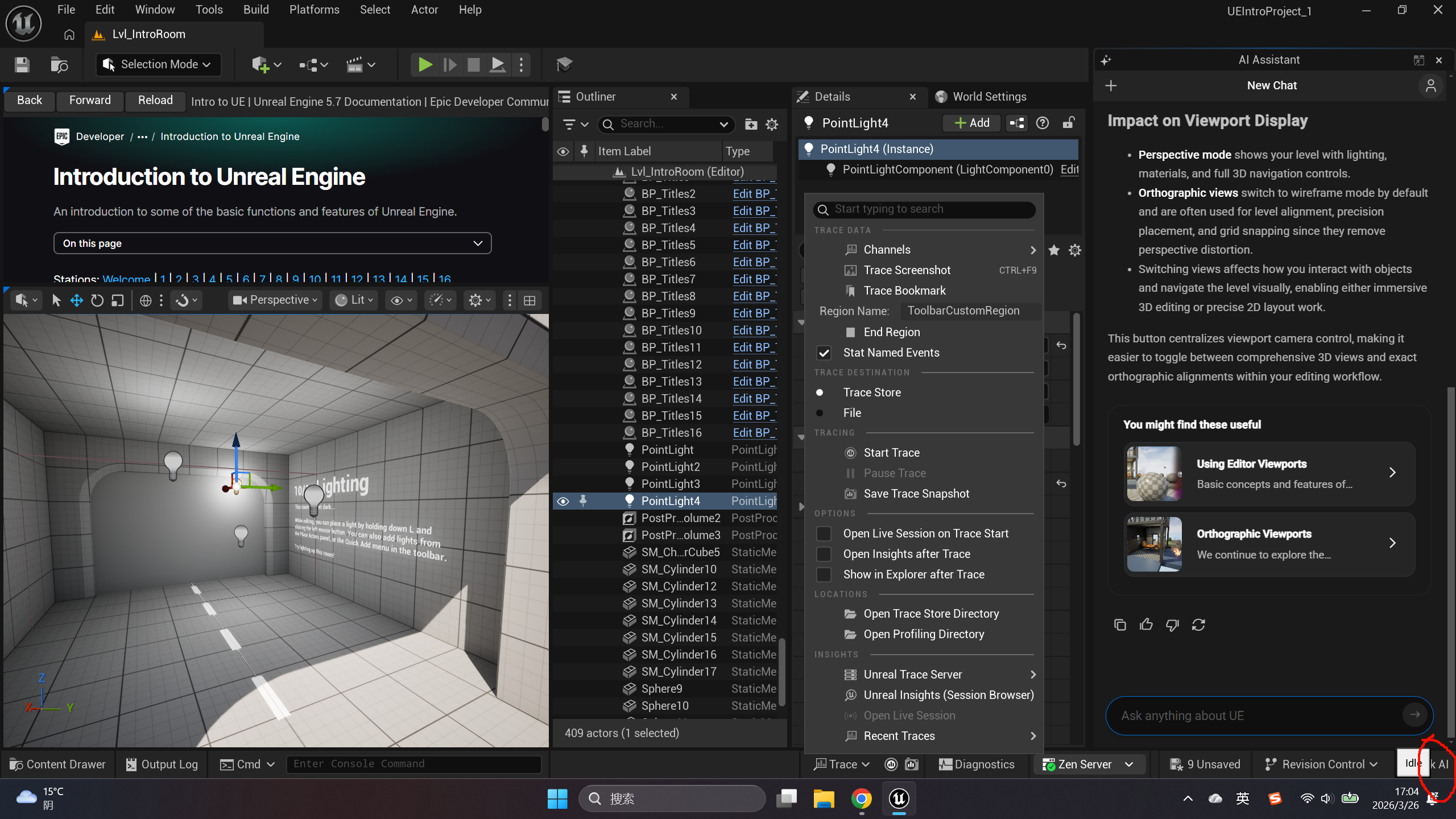Expand the On this page dropdown
Viewport: 1456px width, 819px height.
[272, 243]
